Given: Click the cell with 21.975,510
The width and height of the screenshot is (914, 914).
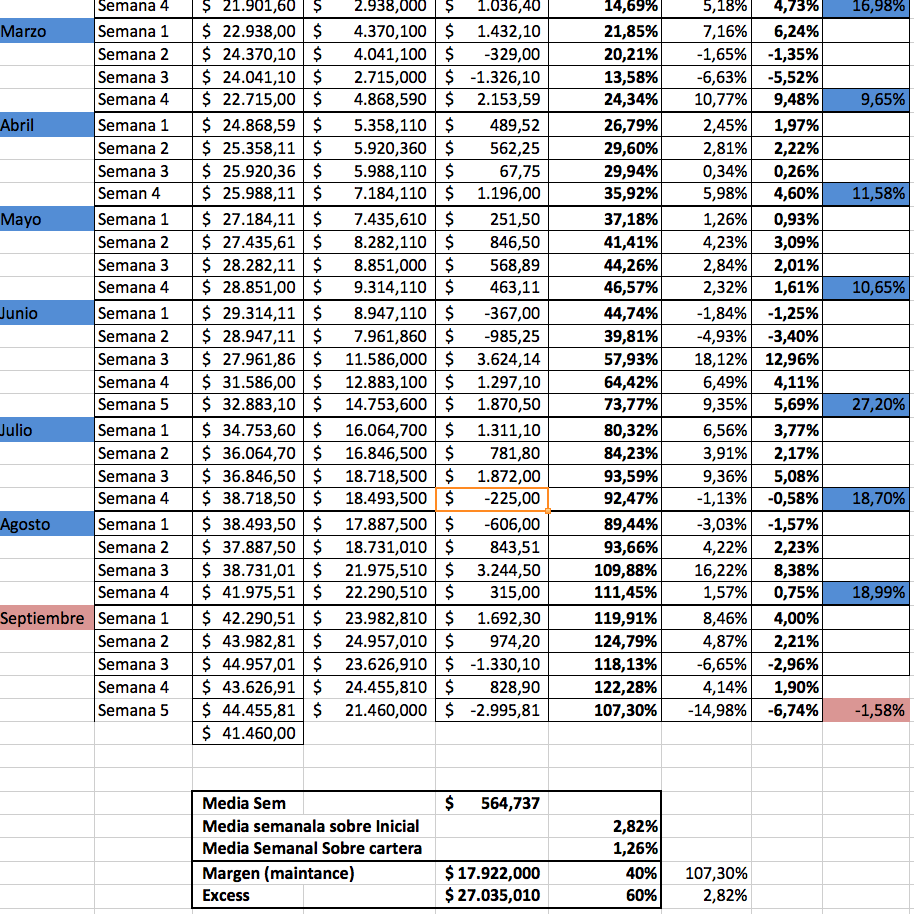Looking at the screenshot, I should 370,570.
